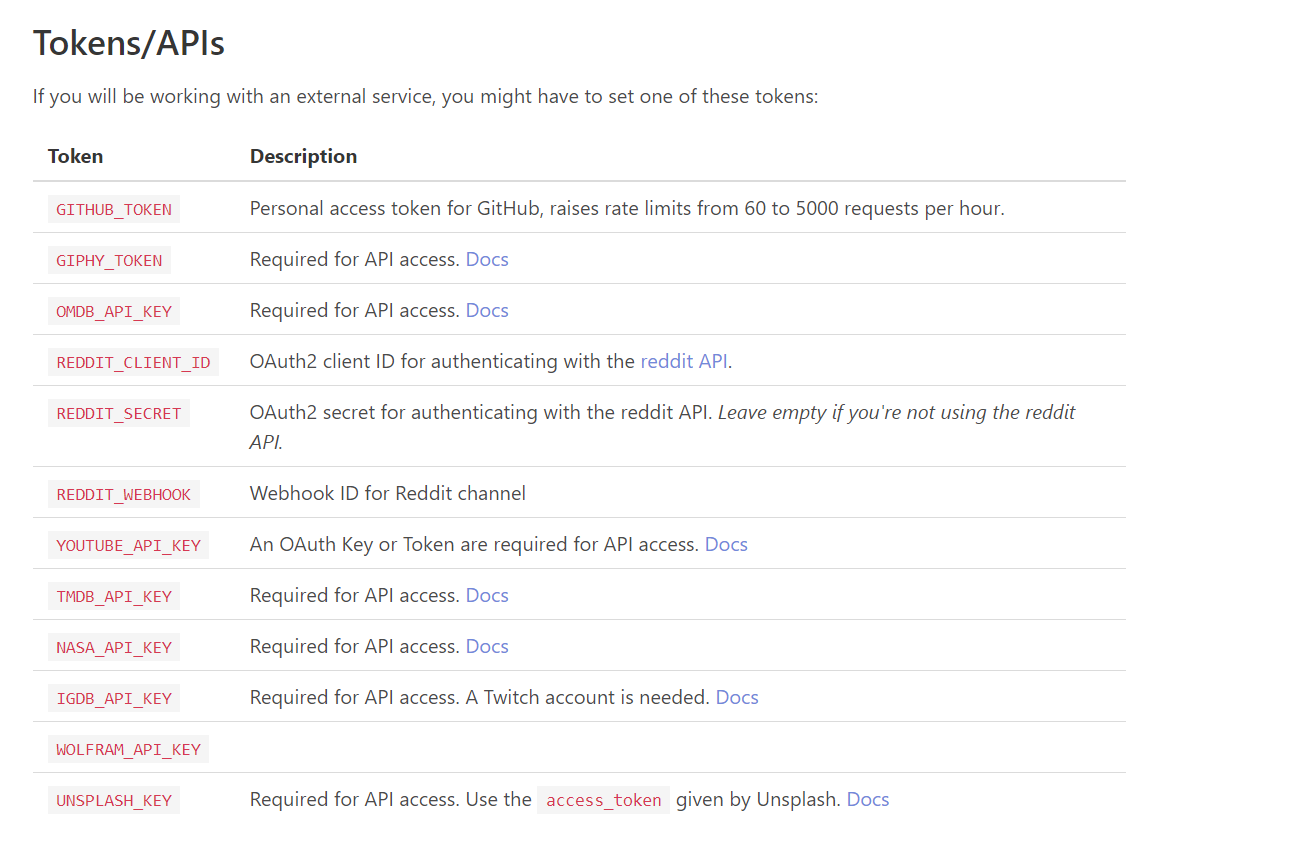Open the Docs link for NASA_API_KEY
1294x852 pixels.
[486, 646]
